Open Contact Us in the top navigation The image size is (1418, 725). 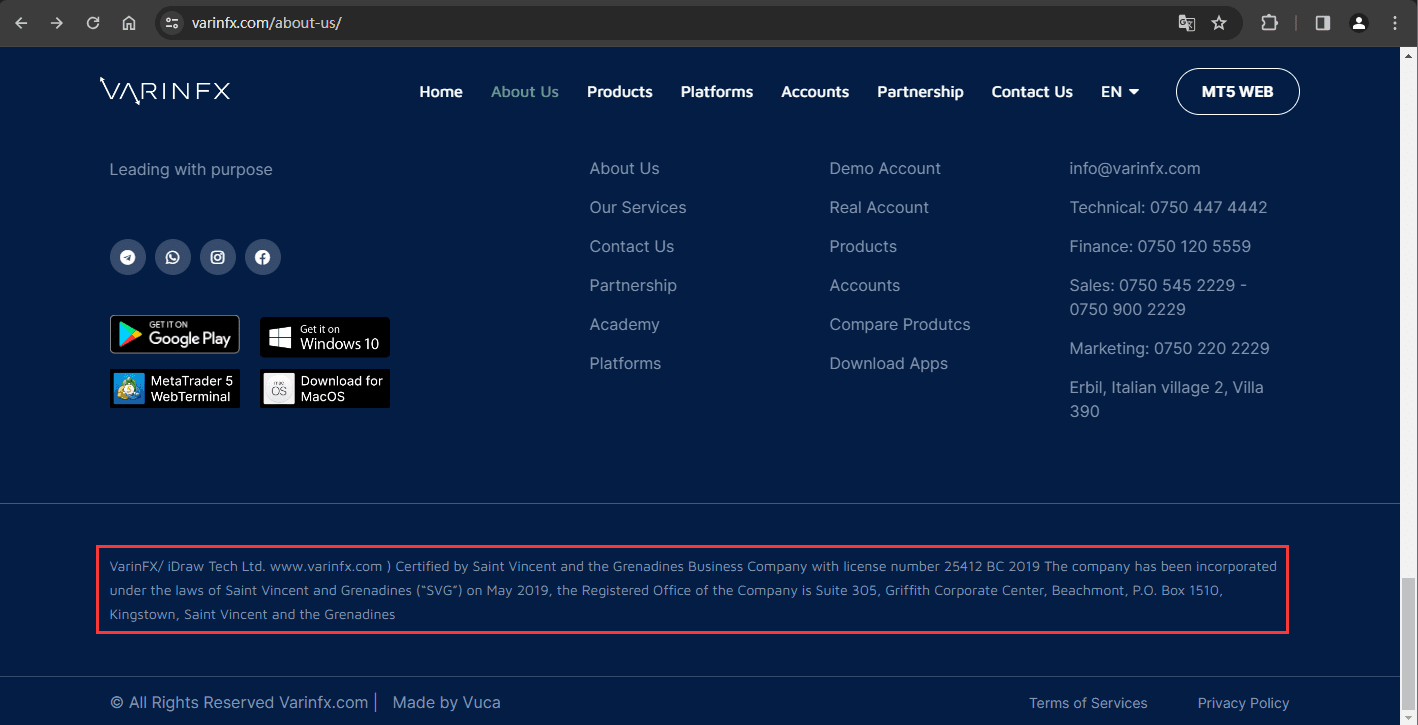click(x=1032, y=92)
